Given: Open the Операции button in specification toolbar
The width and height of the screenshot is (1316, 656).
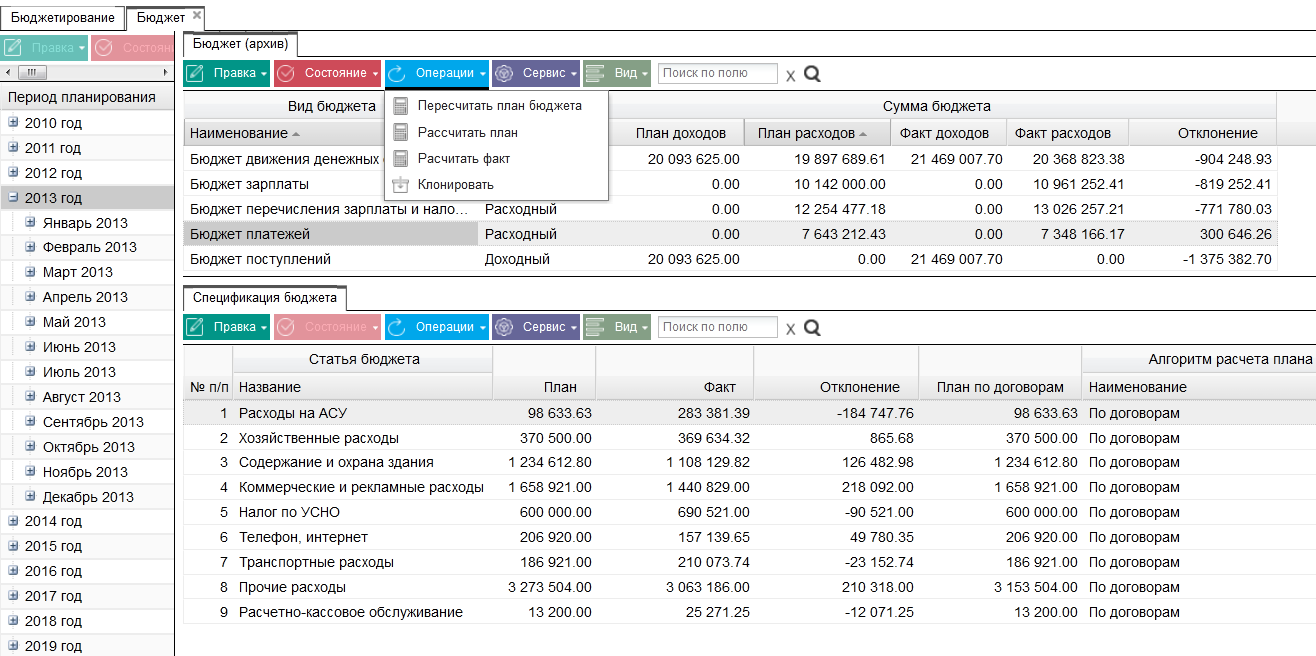Looking at the screenshot, I should tap(437, 326).
